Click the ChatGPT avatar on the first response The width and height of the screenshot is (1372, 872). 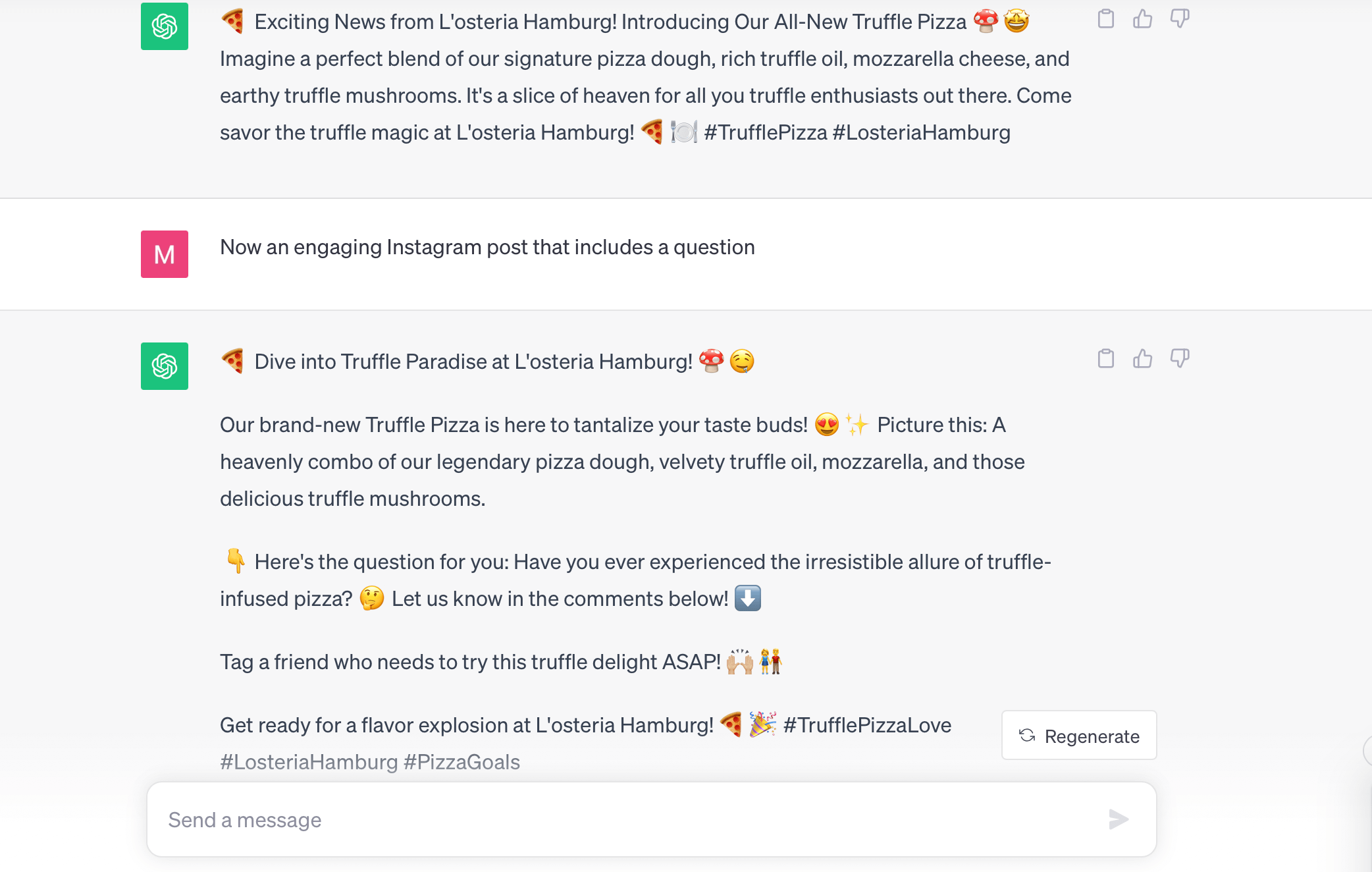click(x=164, y=26)
